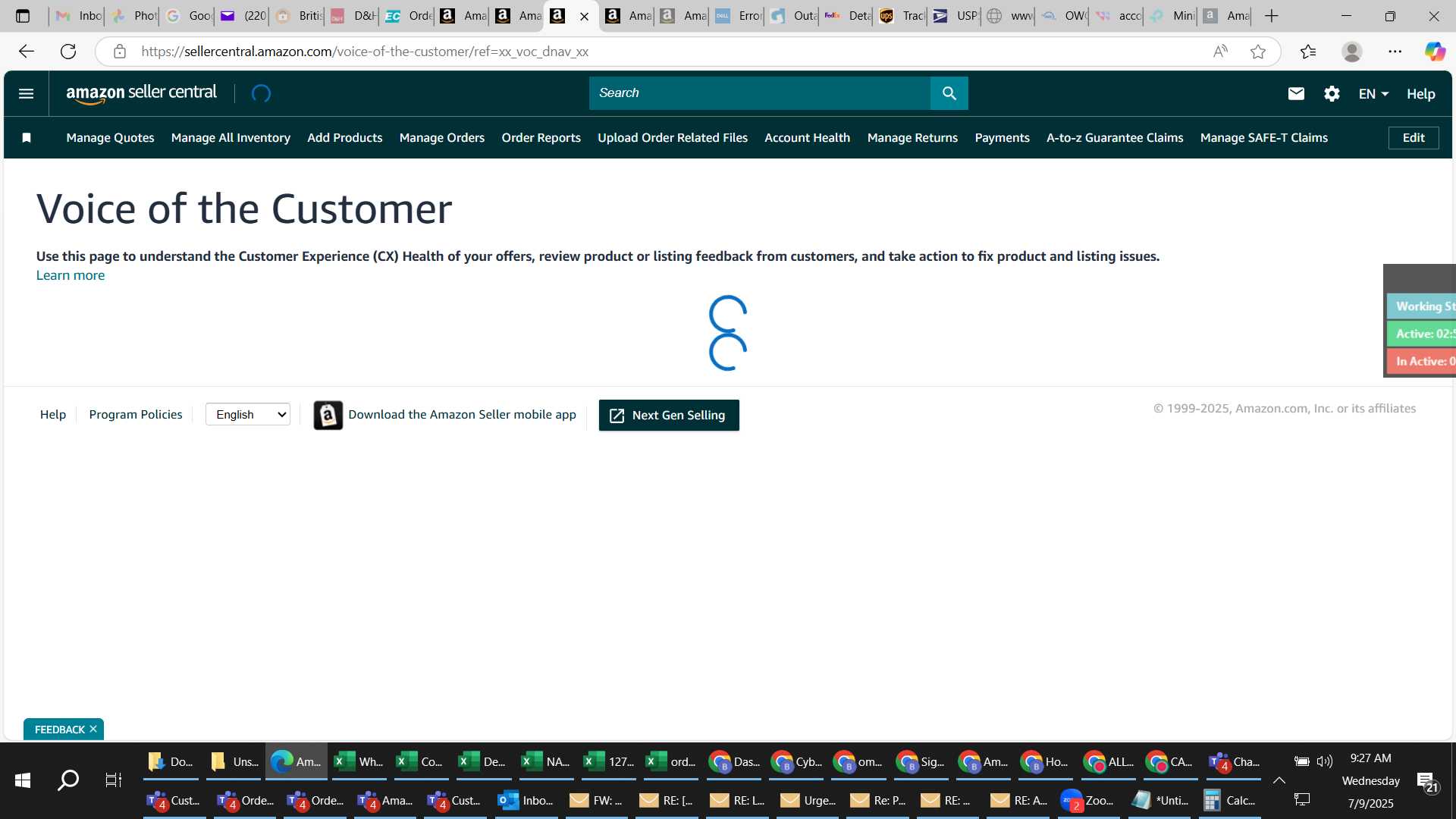The image size is (1456, 819).
Task: Click the footer Help link
Action: coord(53,414)
